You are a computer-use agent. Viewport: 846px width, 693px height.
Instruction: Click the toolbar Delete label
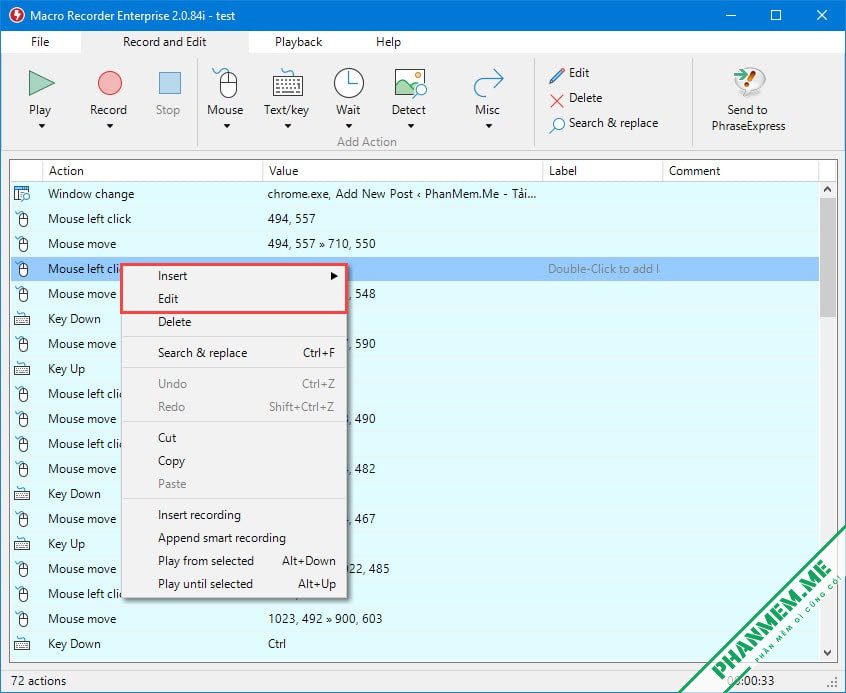point(585,98)
